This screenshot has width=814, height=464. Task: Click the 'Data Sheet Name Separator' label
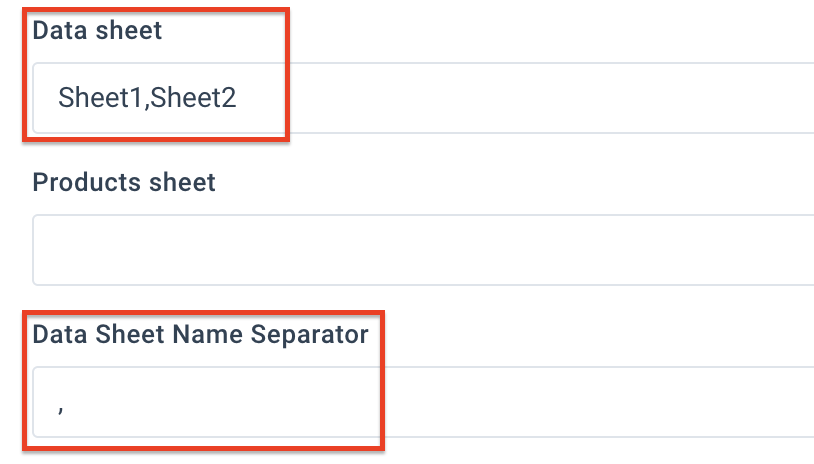200,334
